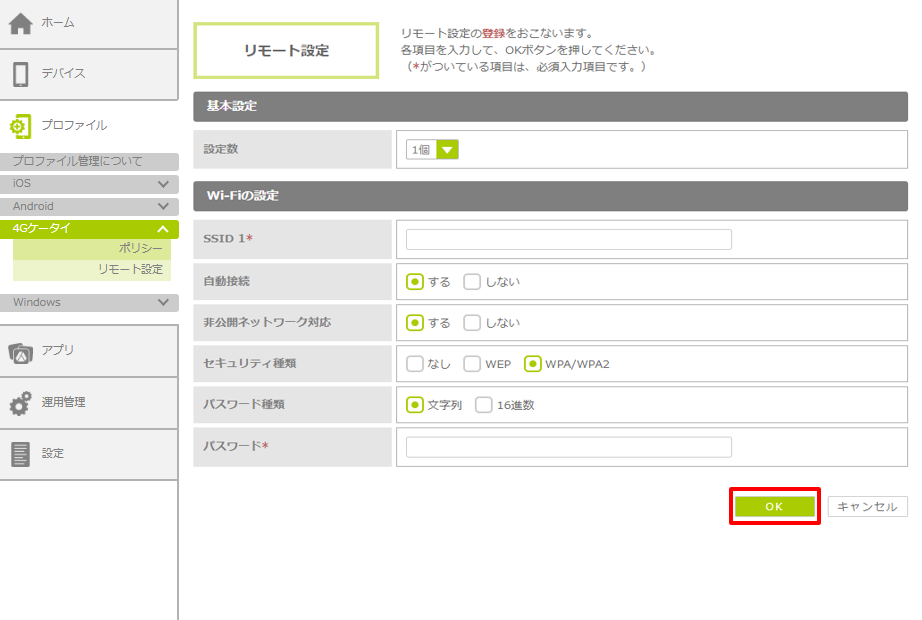Viewport: 922px width, 620px height.
Task: Click the green OK button
Action: click(x=774, y=507)
